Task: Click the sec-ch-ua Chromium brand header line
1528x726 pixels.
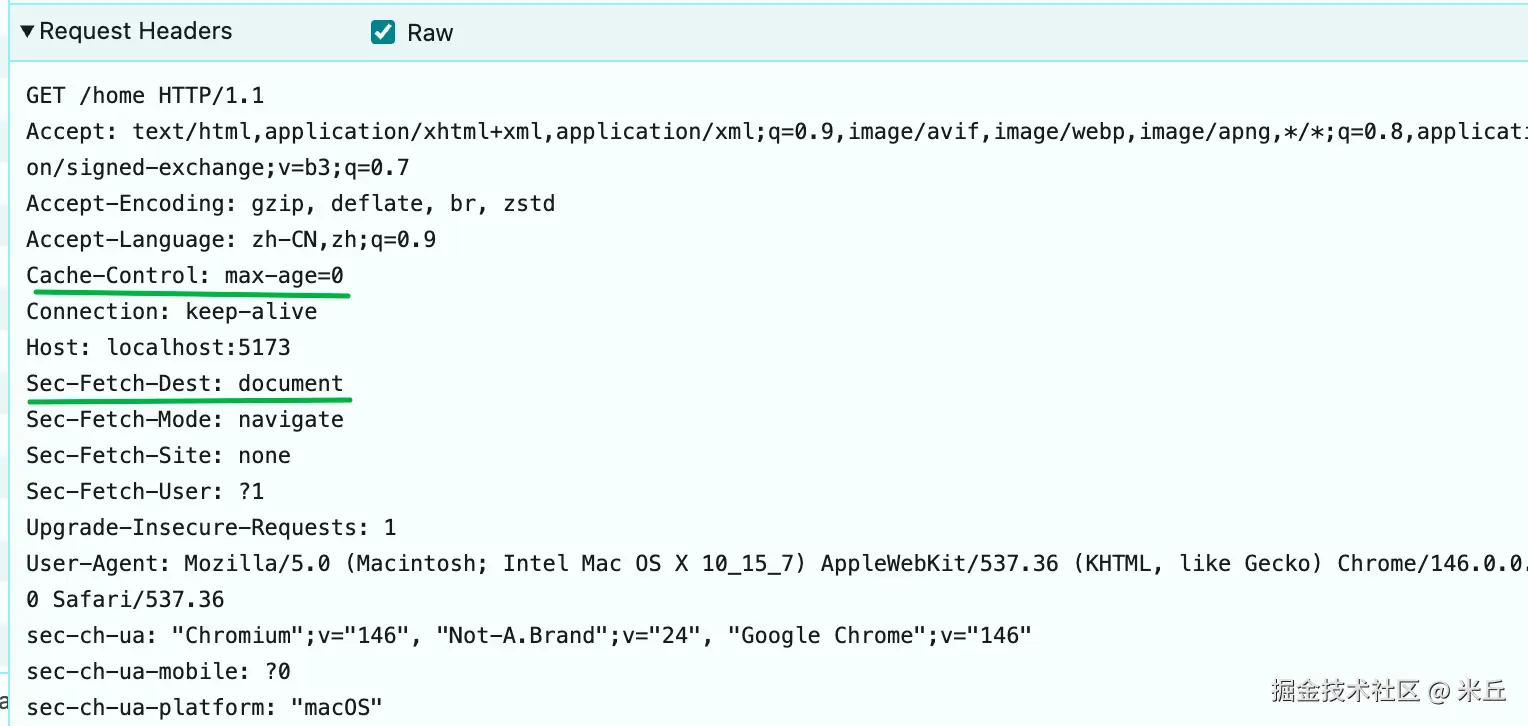Action: 528,636
